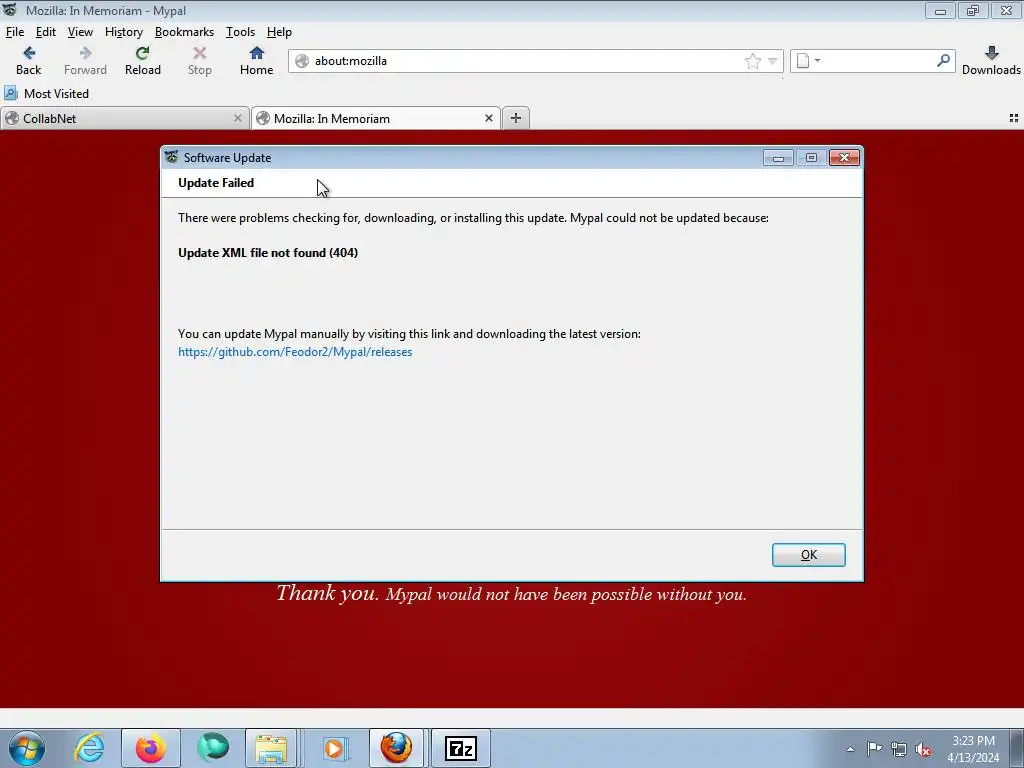Click the Forward navigation arrow

point(85,60)
